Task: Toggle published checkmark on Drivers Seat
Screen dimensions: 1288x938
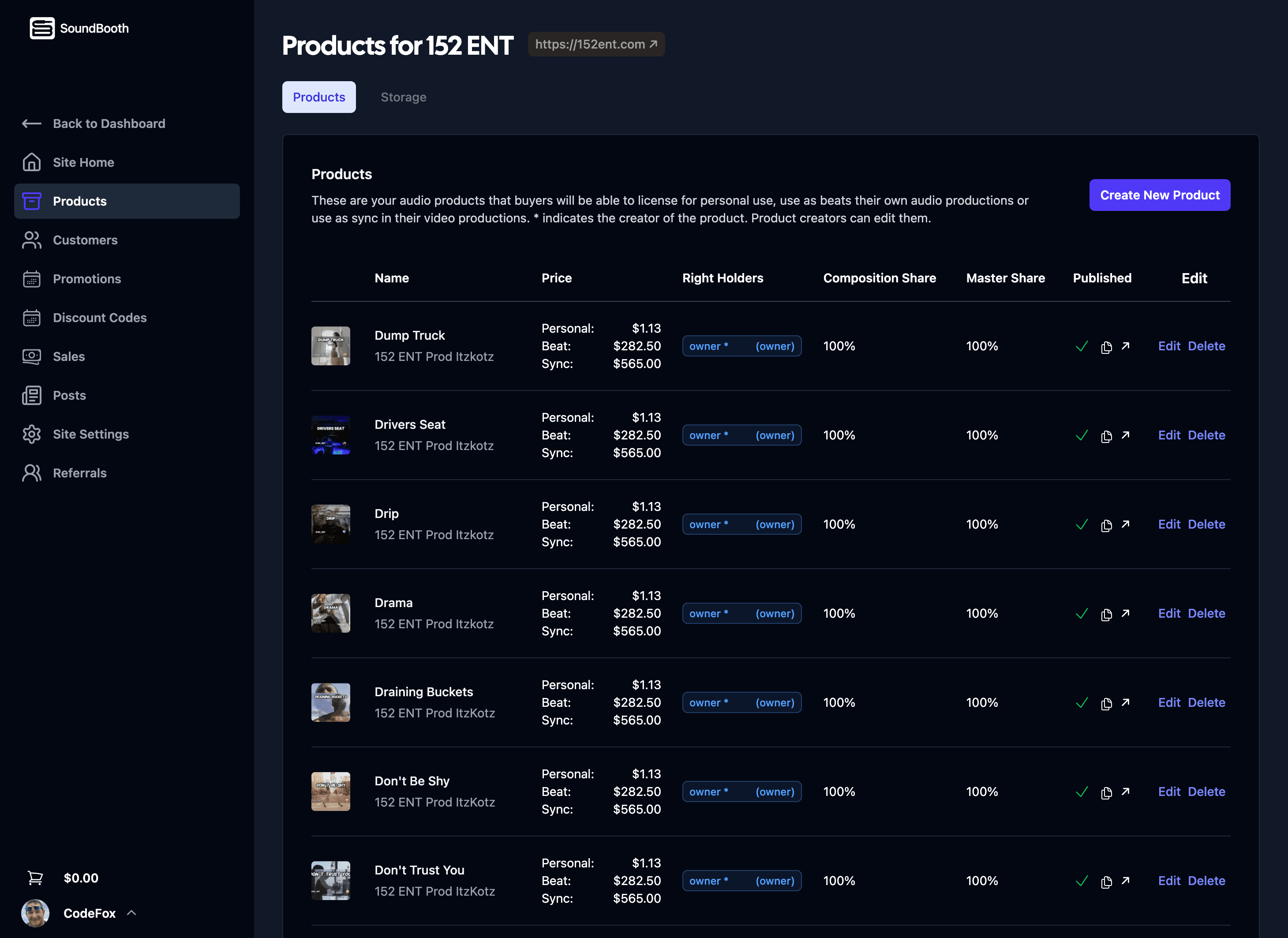Action: tap(1082, 435)
